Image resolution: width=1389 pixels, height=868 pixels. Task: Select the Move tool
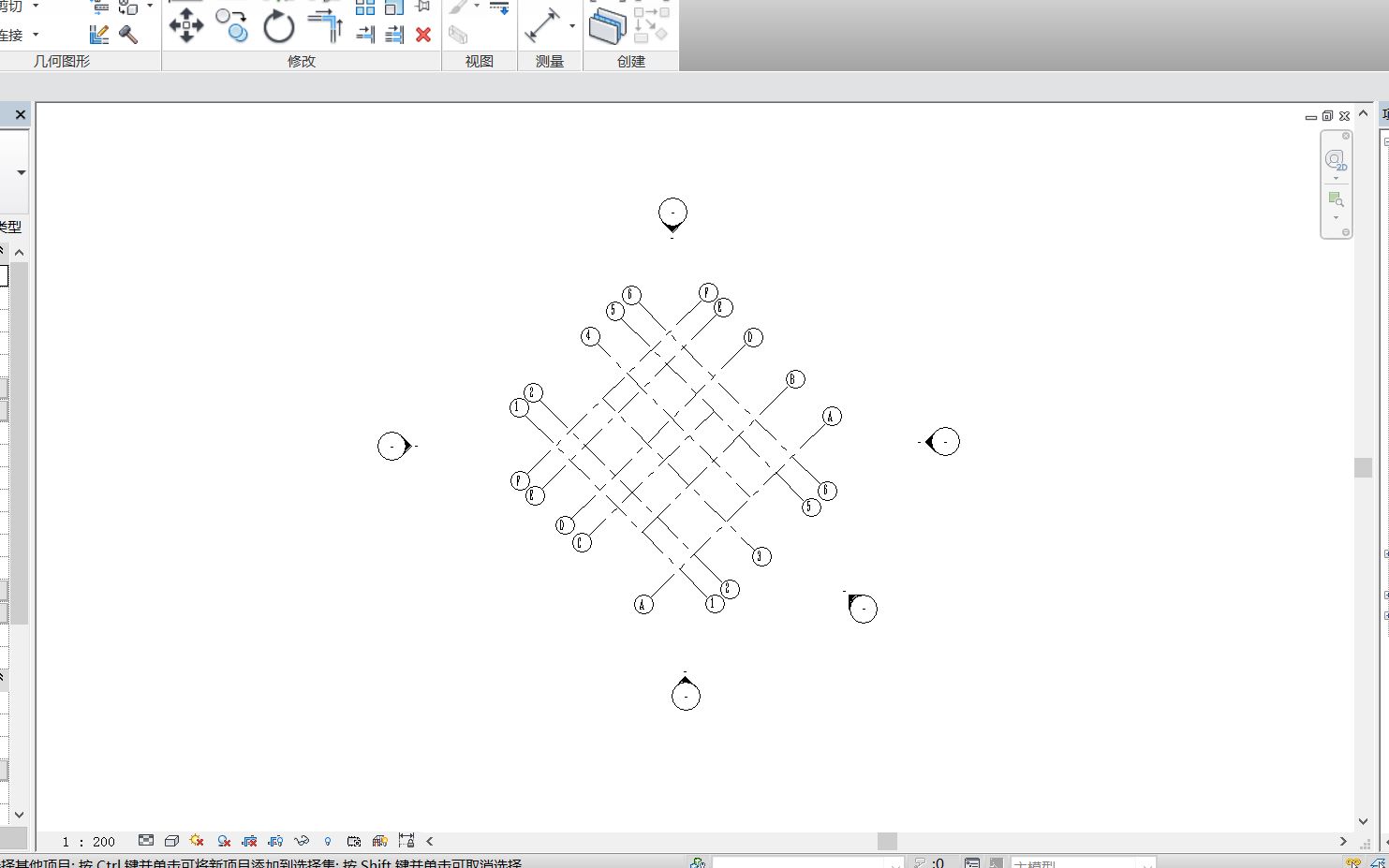point(186,25)
